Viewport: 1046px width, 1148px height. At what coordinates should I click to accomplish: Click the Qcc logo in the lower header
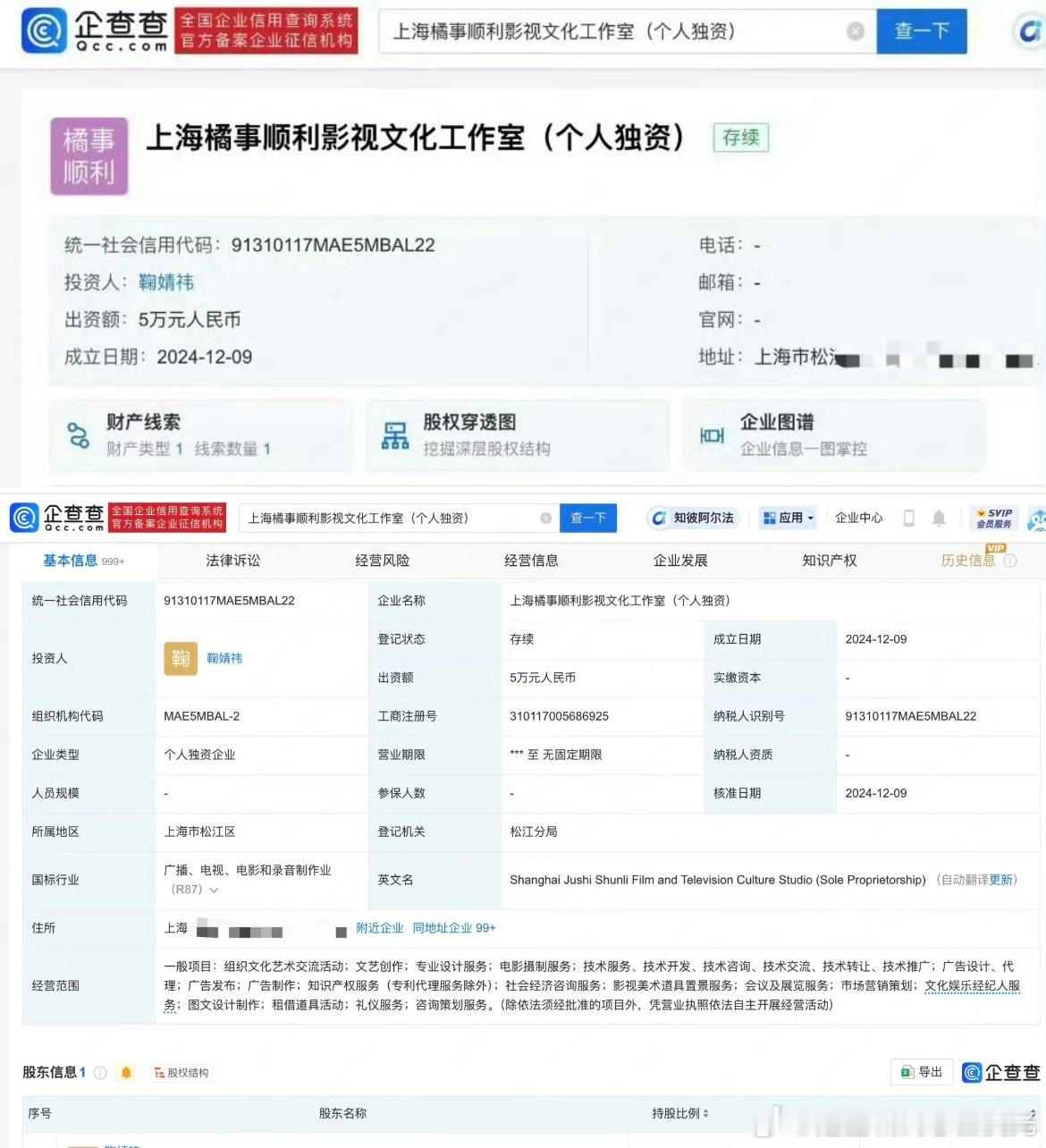[x=56, y=518]
